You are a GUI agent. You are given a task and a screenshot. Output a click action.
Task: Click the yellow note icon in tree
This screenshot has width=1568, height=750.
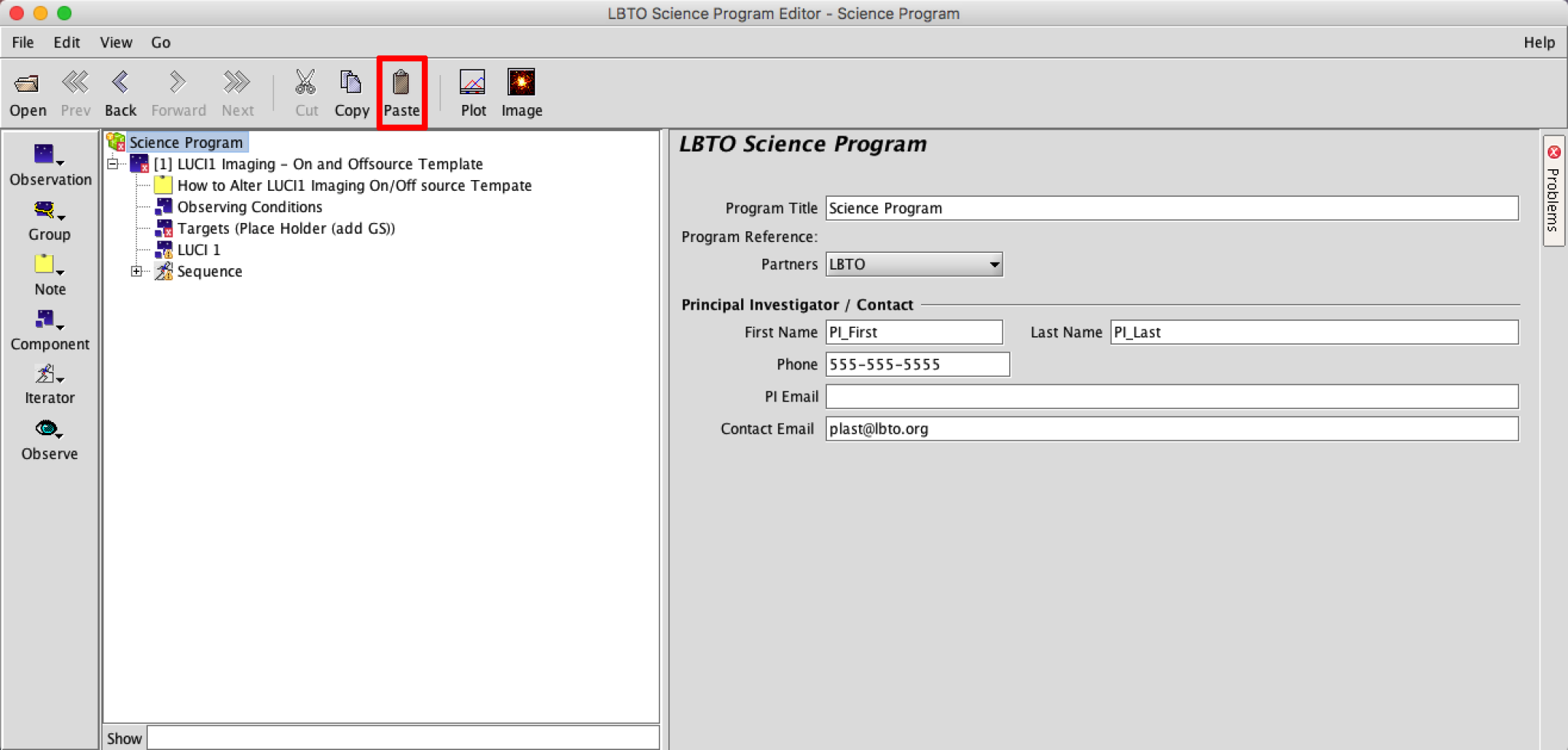click(x=163, y=185)
